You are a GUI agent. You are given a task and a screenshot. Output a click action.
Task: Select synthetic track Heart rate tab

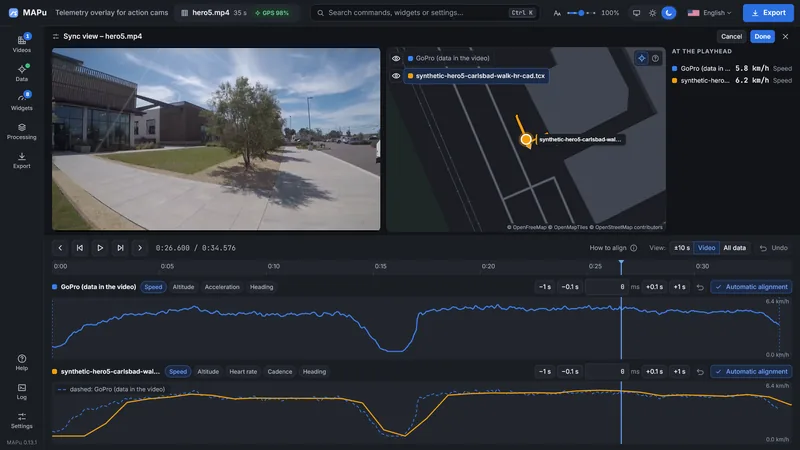[x=243, y=372]
